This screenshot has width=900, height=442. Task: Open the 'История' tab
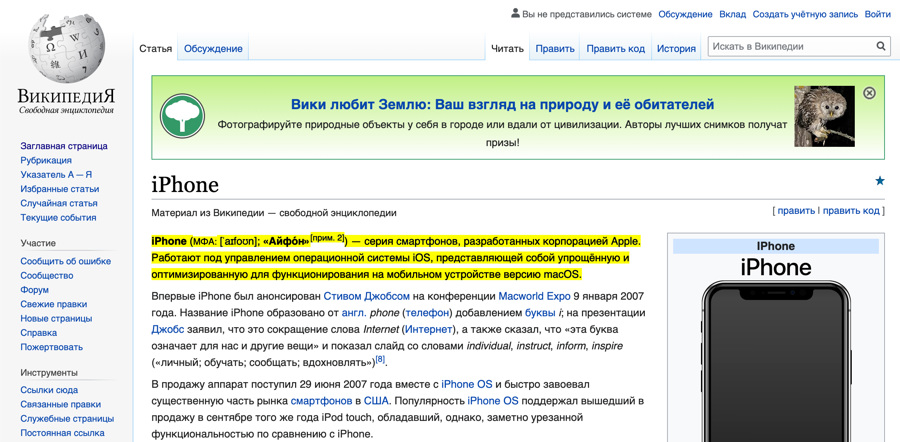pyautogui.click(x=676, y=49)
